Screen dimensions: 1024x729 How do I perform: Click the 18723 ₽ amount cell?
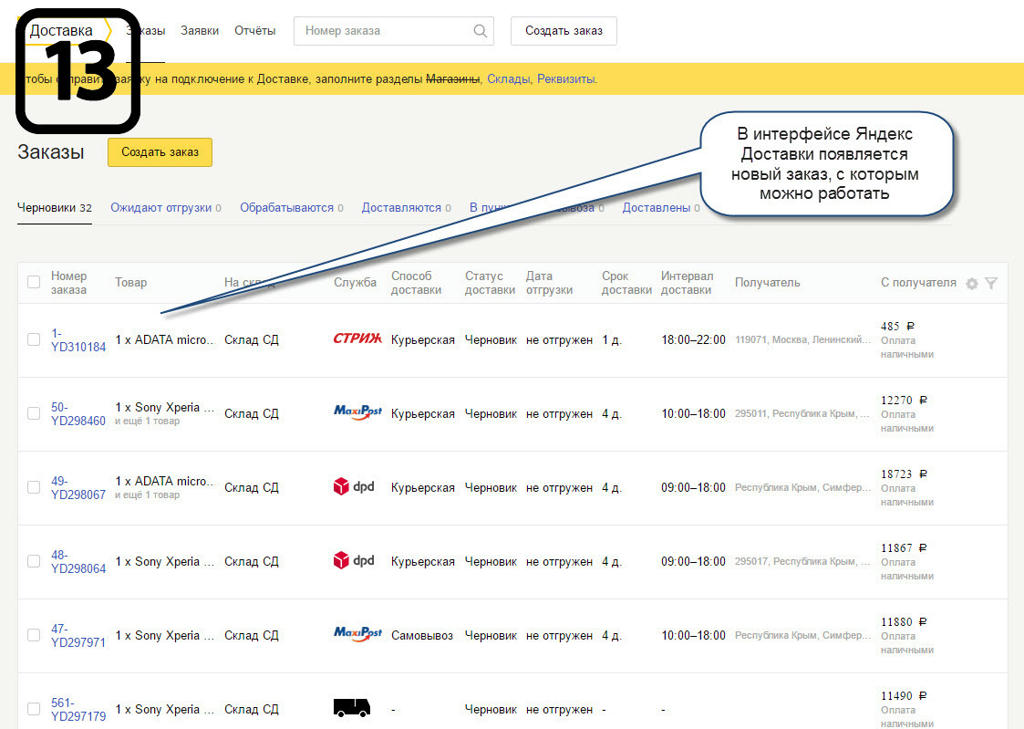[x=904, y=474]
